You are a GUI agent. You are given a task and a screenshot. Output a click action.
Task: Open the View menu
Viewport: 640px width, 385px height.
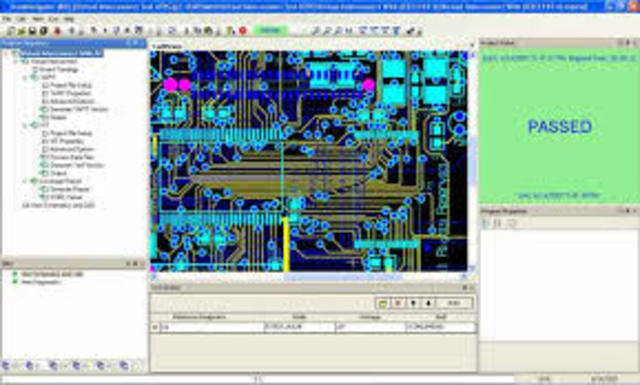pyautogui.click(x=38, y=19)
